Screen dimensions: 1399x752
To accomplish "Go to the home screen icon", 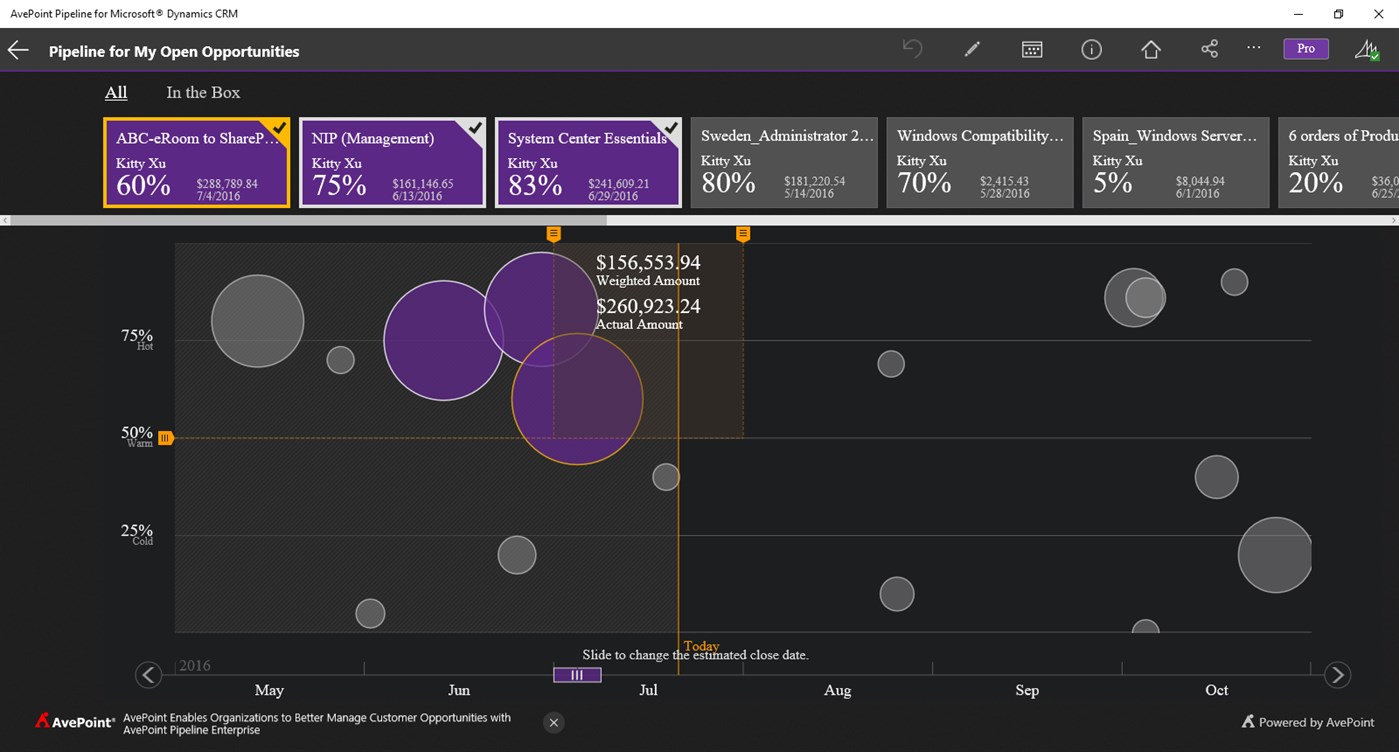I will click(x=1150, y=48).
